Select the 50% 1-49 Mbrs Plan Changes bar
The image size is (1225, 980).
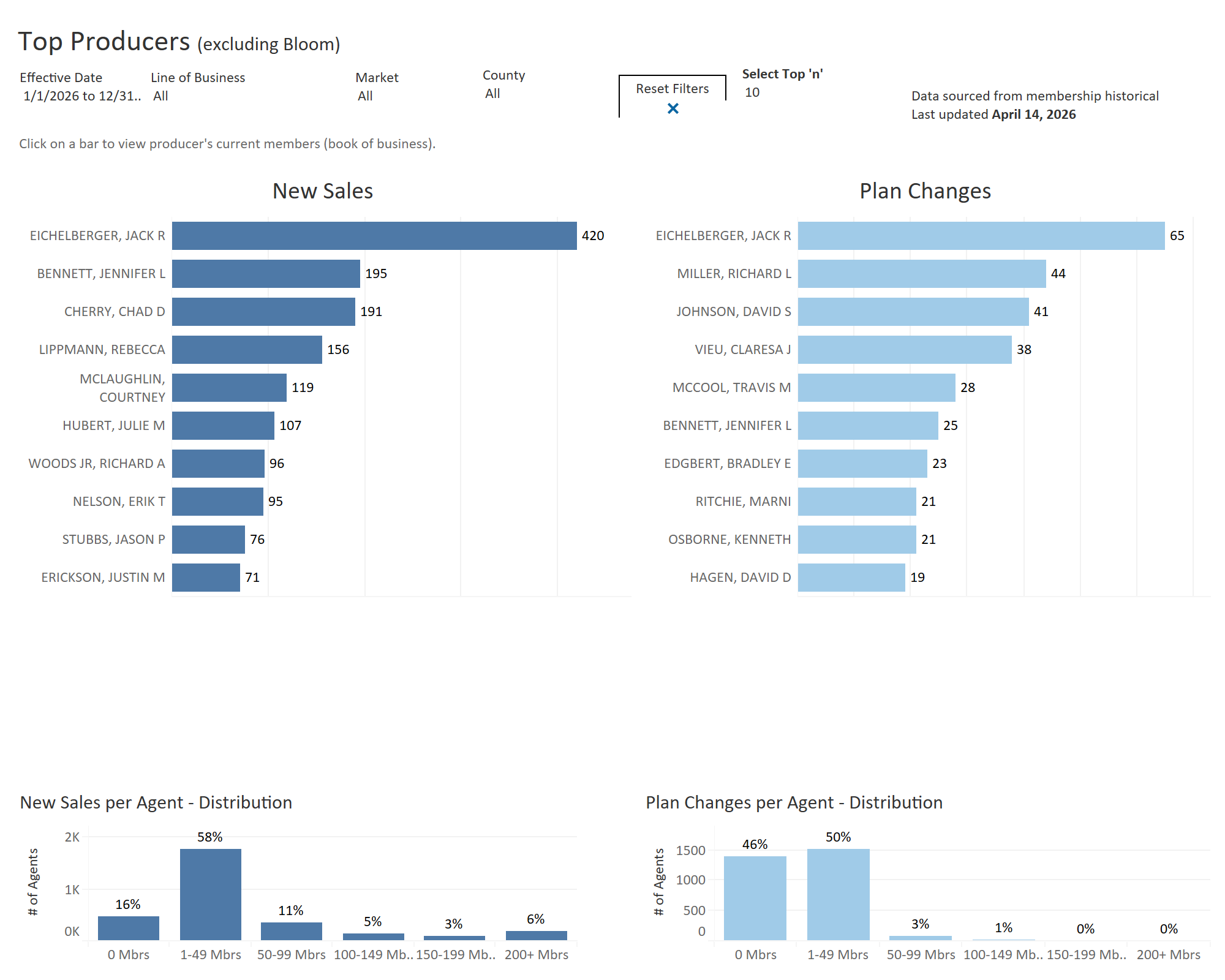pos(838,894)
